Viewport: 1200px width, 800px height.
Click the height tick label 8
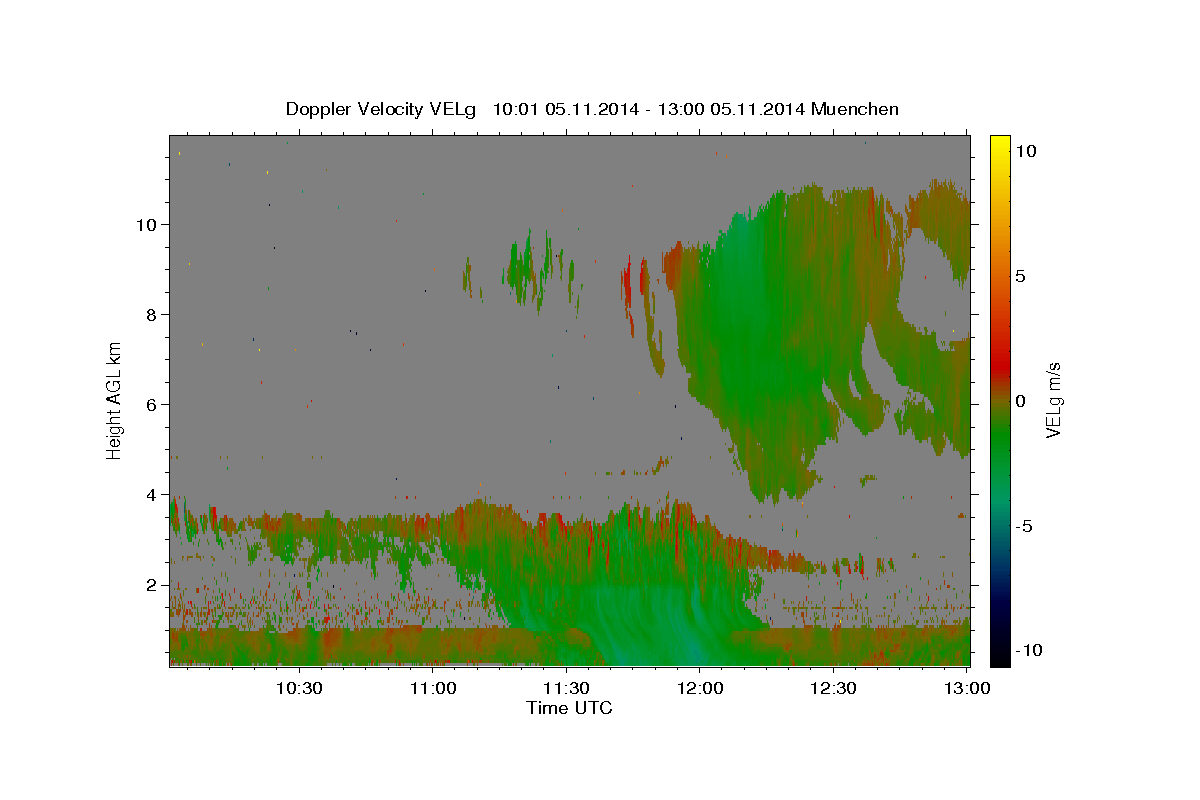[152, 315]
